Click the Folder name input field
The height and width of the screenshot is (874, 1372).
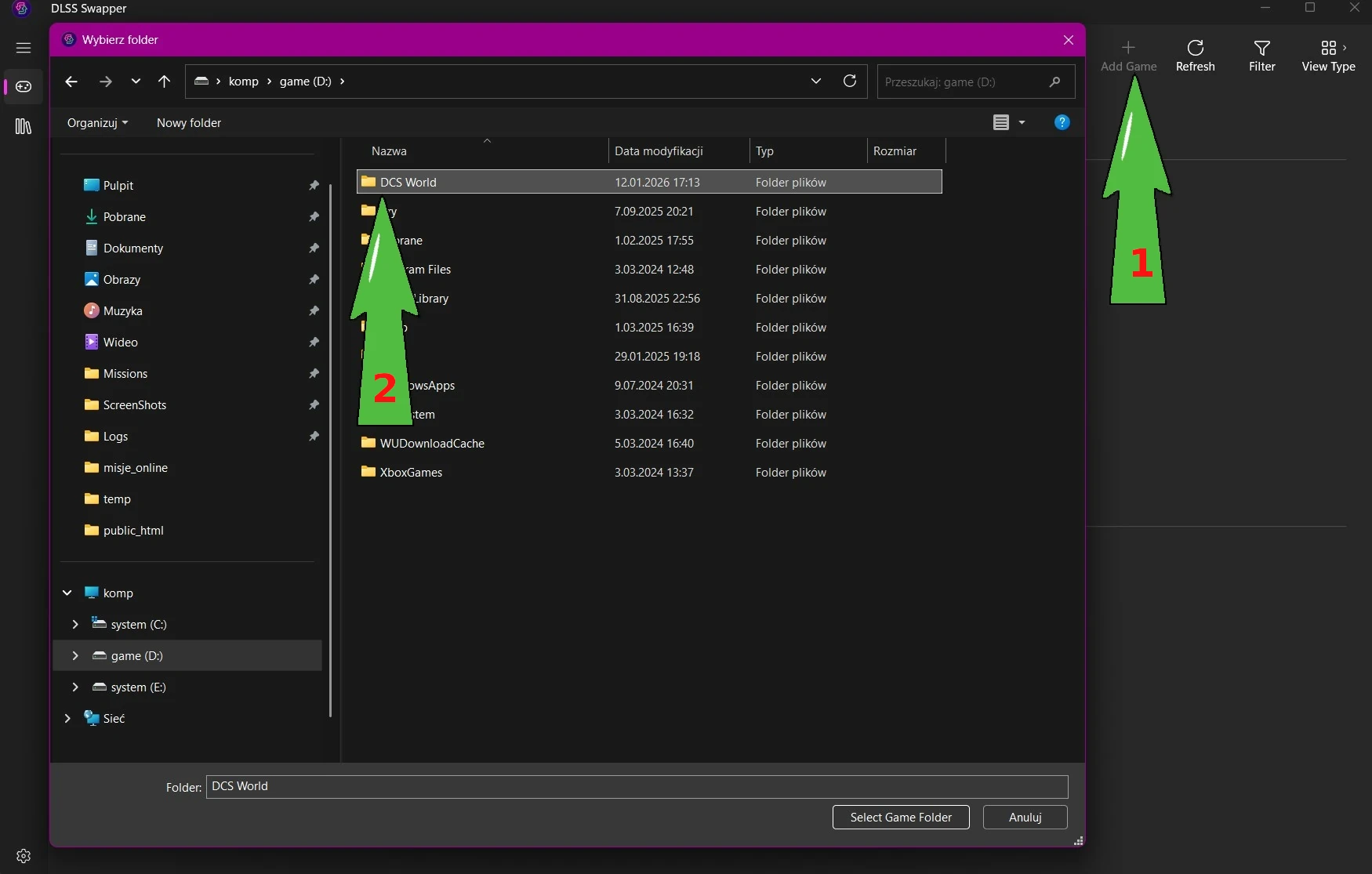click(637, 787)
